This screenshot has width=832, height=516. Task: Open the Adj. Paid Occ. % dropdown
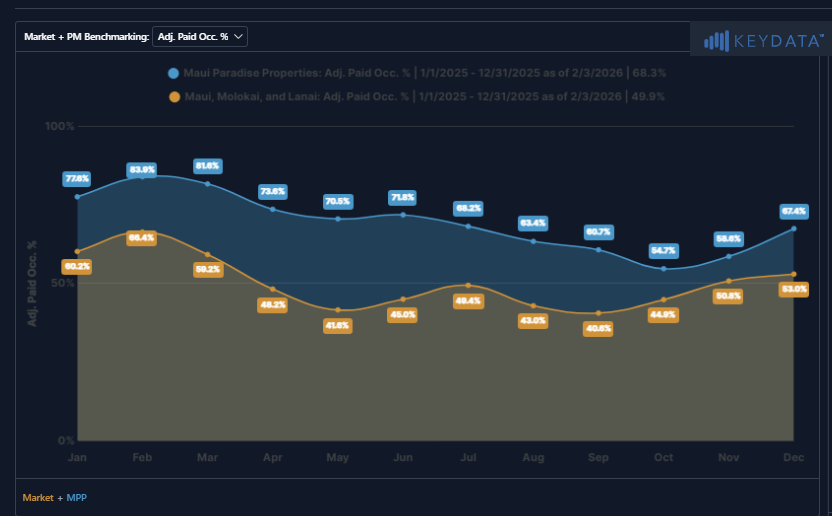click(x=201, y=37)
